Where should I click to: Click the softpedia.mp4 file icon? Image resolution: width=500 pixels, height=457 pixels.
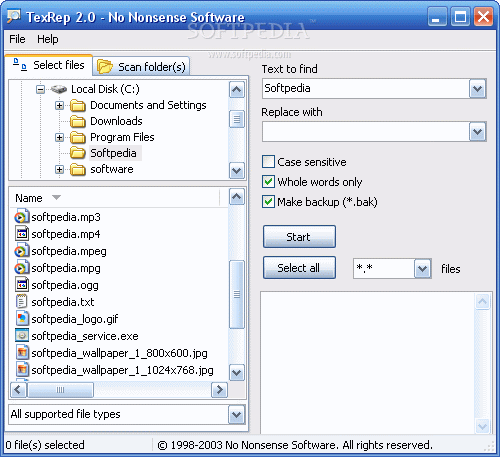[x=21, y=234]
